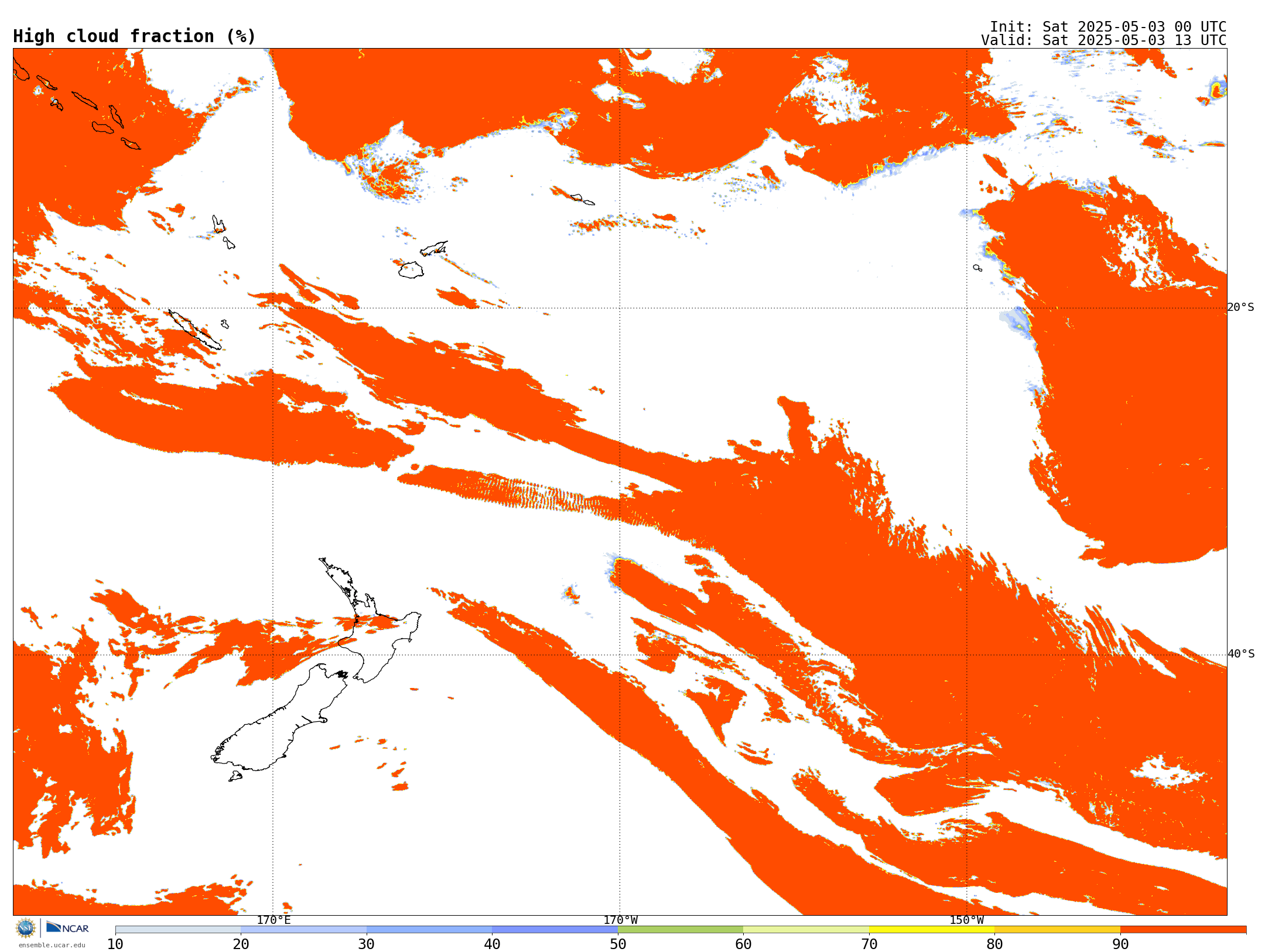The image size is (1265, 952).
Task: Click the Viti Levu (Fiji) island outline
Action: 411,270
